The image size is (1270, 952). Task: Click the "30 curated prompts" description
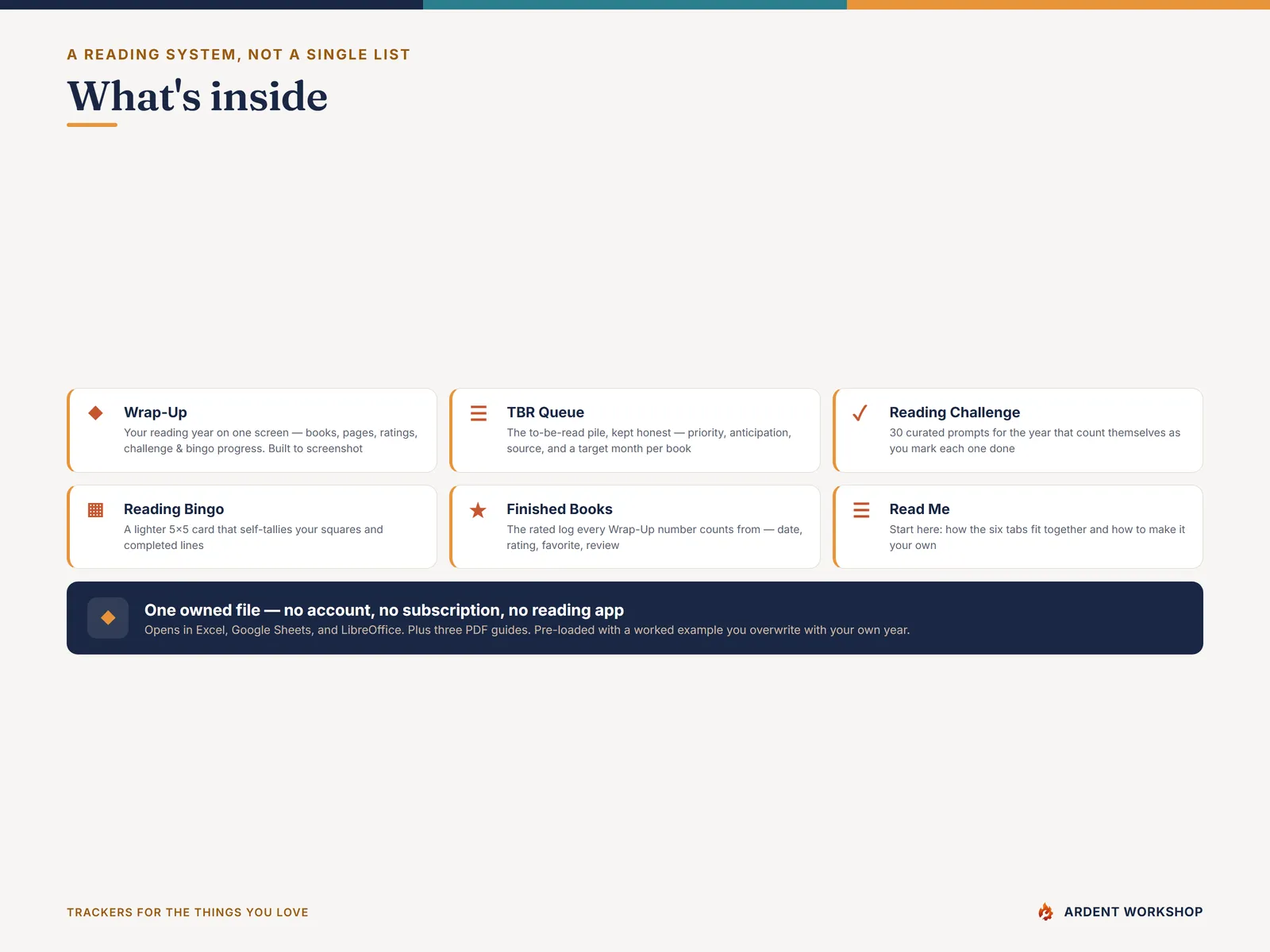pos(1035,440)
